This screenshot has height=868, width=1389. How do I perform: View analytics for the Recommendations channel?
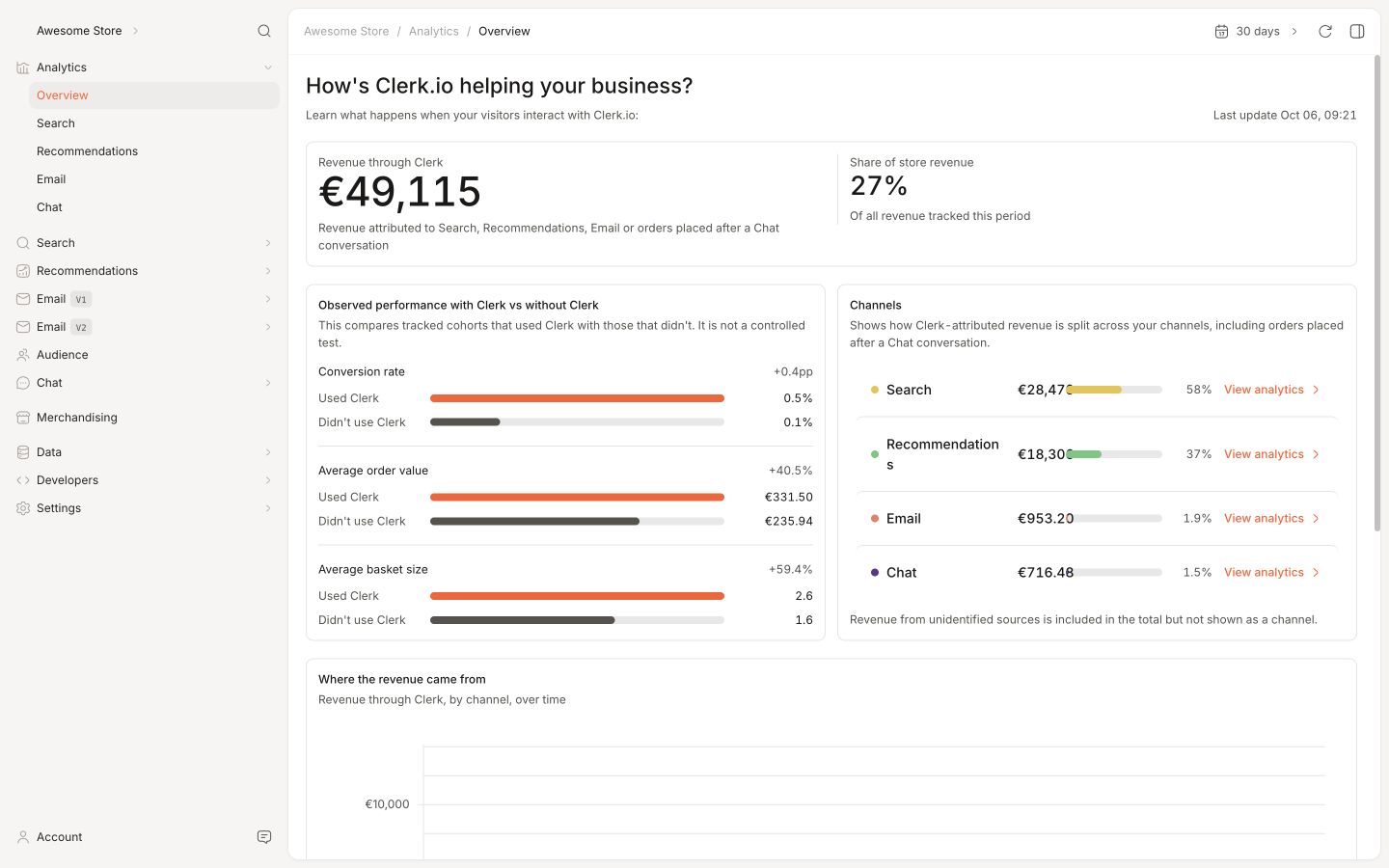click(1271, 454)
